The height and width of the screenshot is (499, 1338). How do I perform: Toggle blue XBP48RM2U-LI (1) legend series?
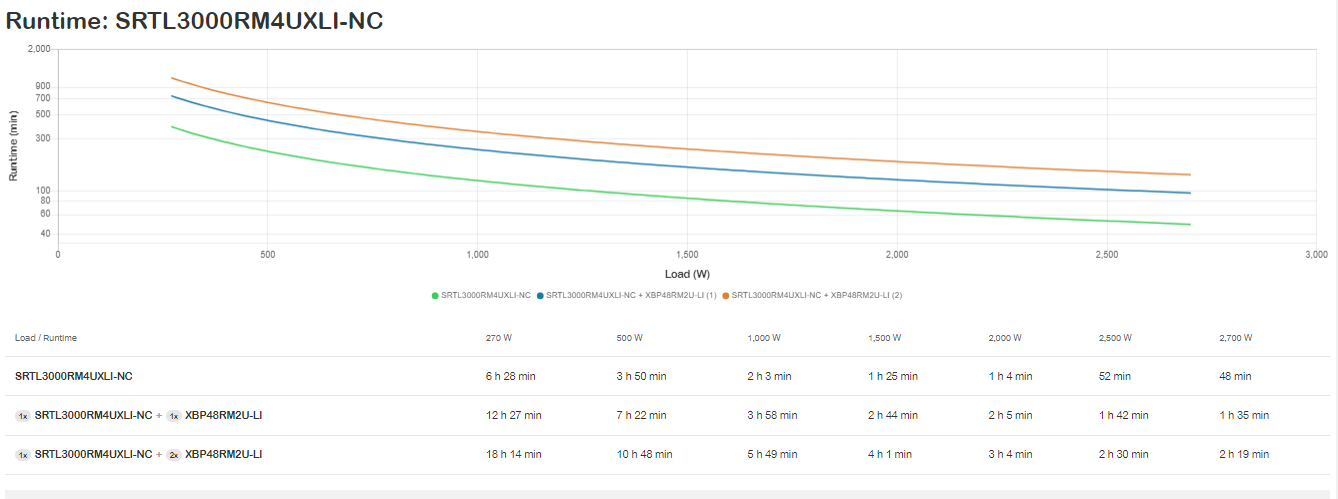[631, 295]
